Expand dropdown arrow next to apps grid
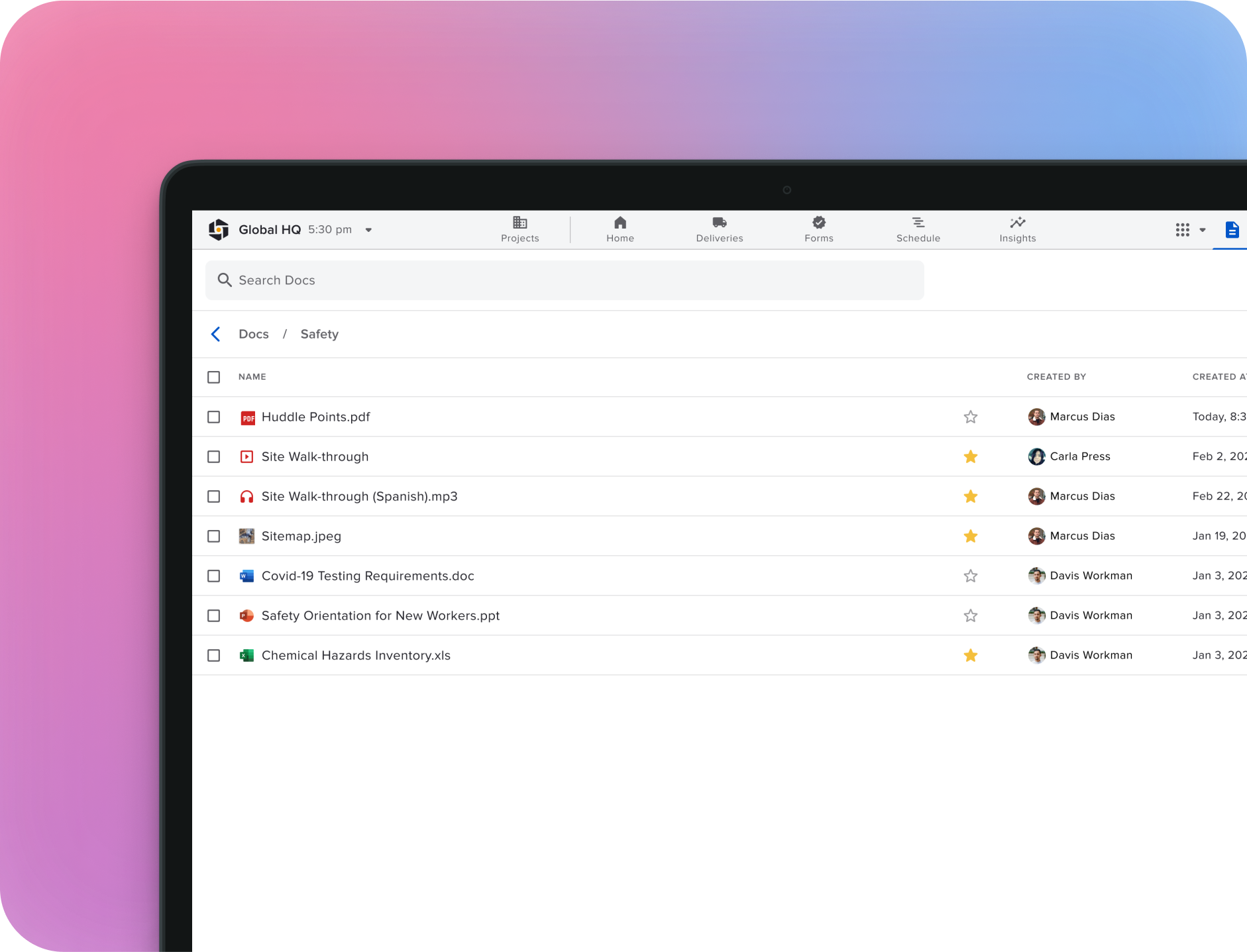Screen dimensions: 1247x952 [1203, 230]
